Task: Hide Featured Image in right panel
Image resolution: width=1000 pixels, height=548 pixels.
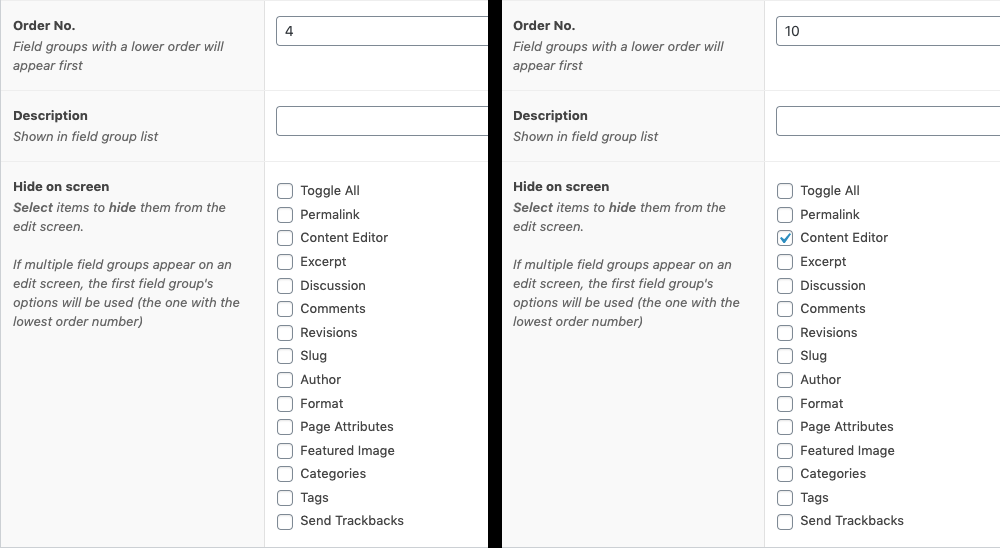Action: click(x=785, y=451)
